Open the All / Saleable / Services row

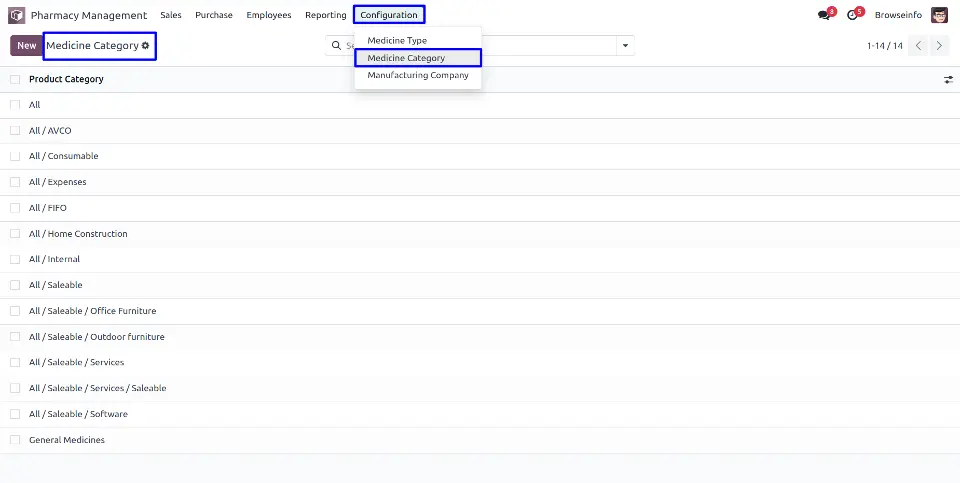[x=480, y=362]
